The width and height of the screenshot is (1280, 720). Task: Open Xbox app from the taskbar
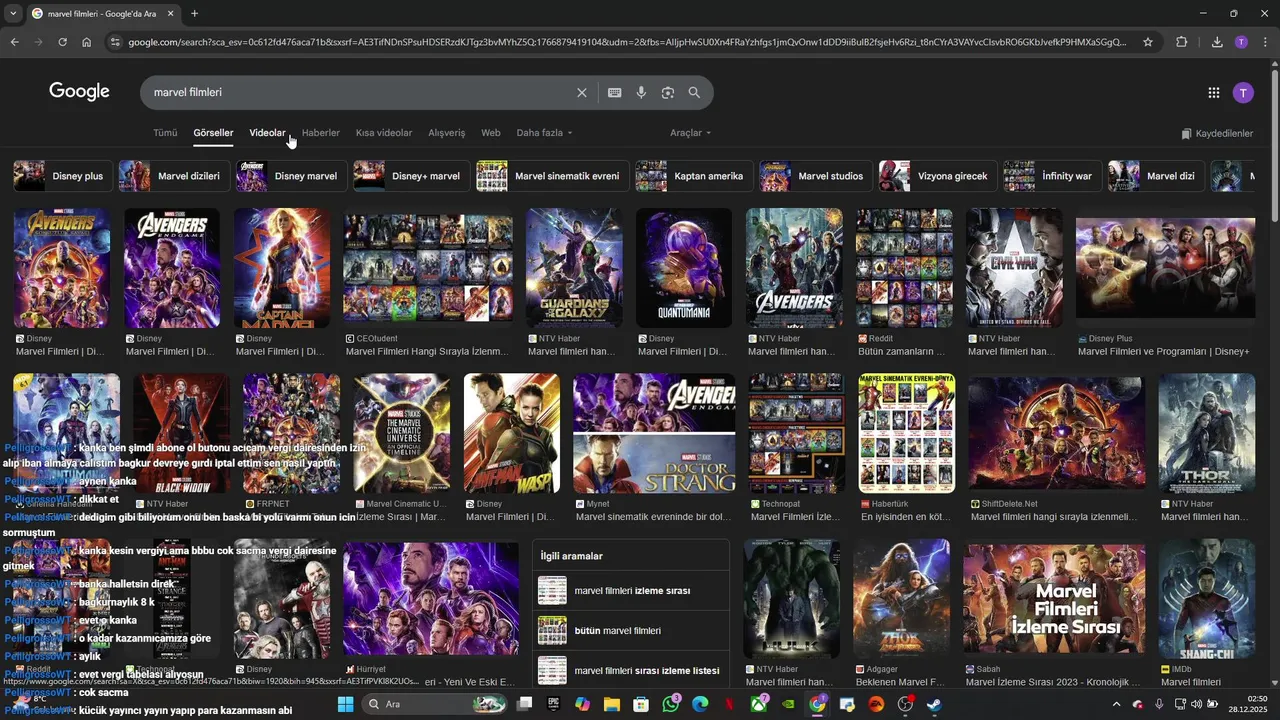[x=759, y=704]
